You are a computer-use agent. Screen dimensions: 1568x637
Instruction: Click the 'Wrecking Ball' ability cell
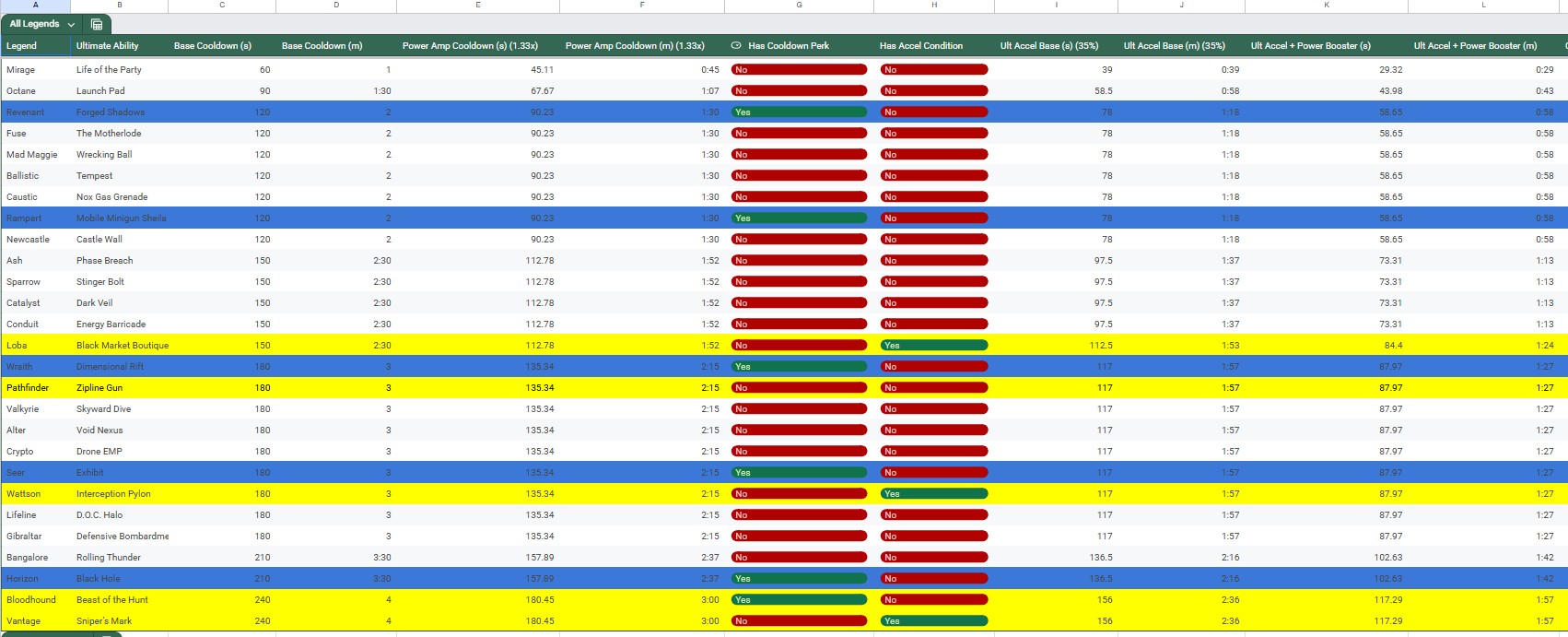[x=120, y=154]
